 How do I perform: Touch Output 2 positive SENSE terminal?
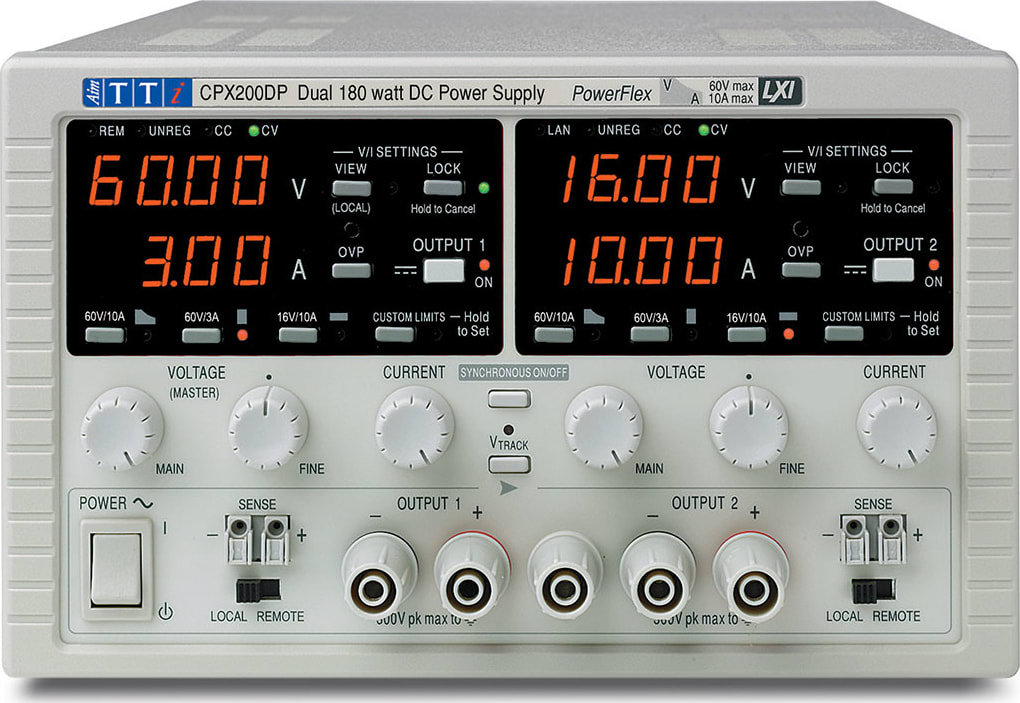(891, 539)
